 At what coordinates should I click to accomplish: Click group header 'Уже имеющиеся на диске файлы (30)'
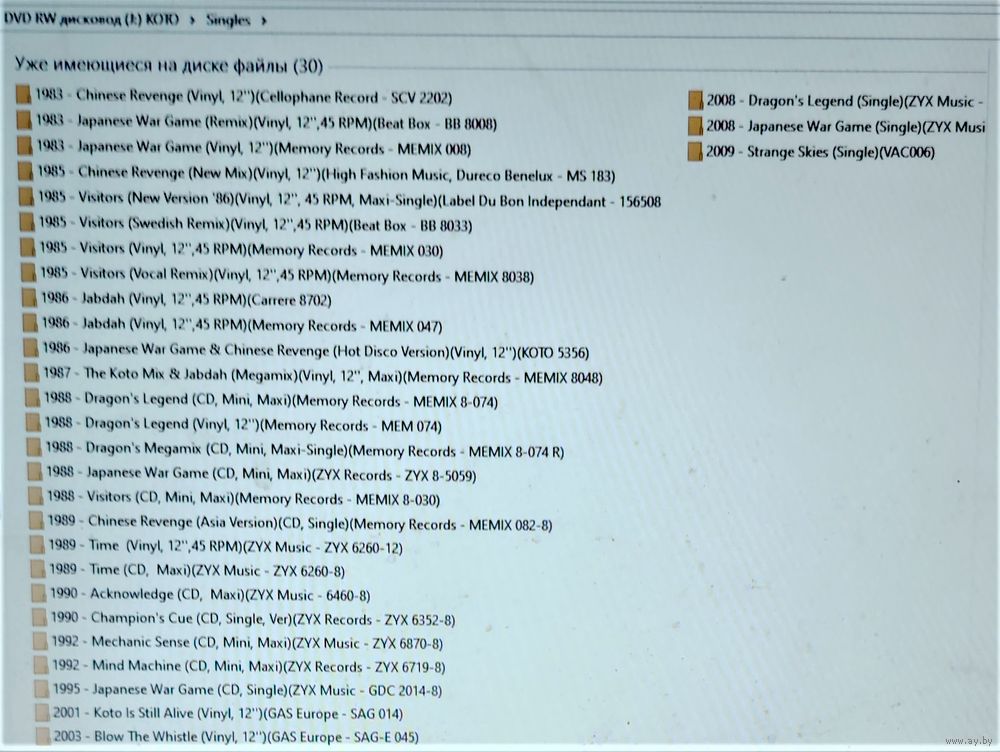click(168, 65)
